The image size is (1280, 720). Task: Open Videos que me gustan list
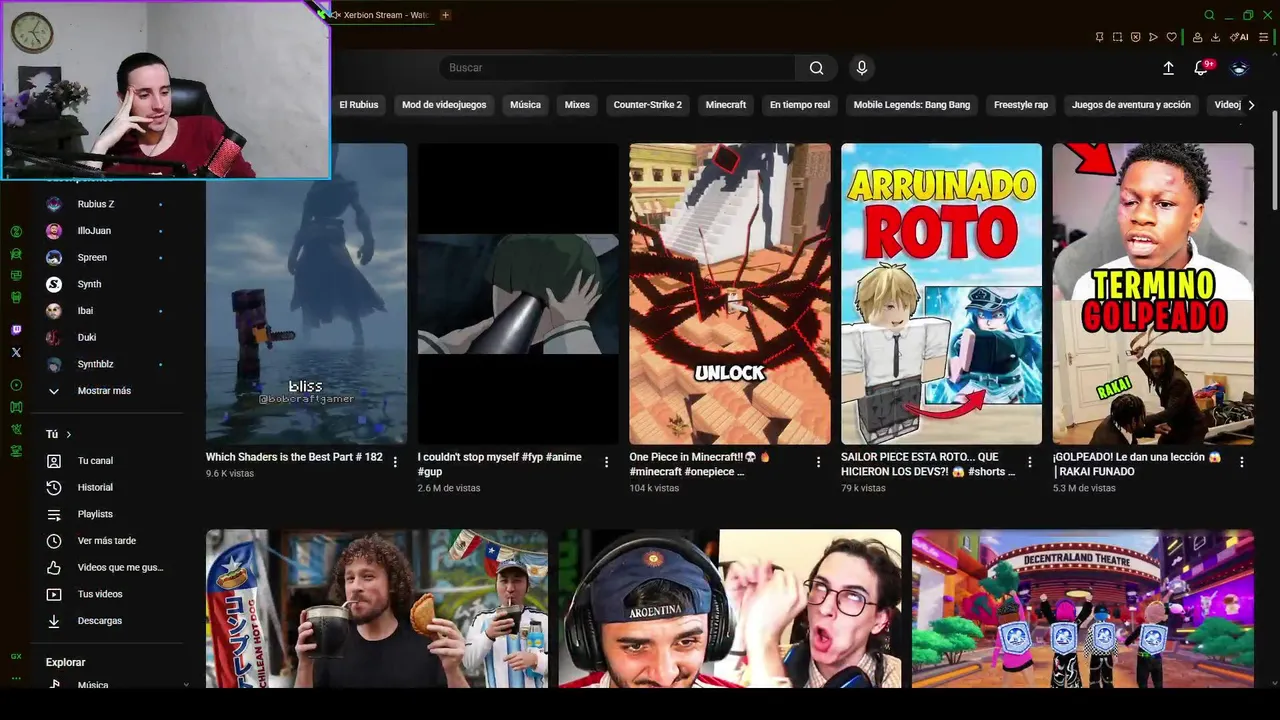coord(108,568)
